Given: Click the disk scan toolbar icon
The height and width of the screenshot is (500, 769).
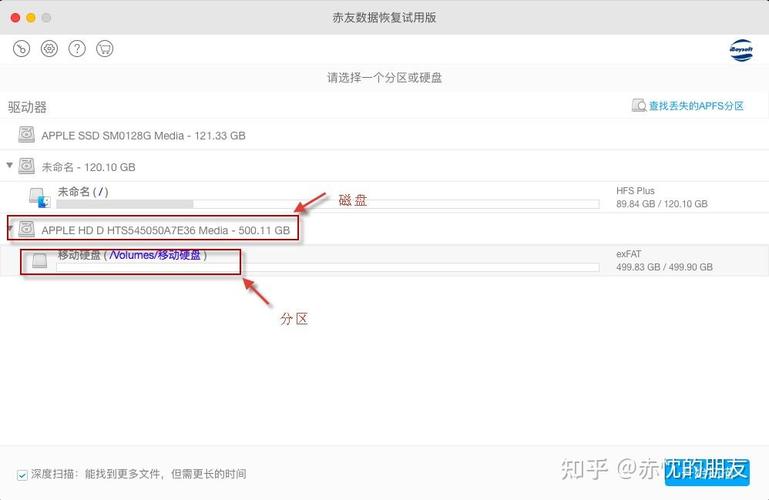Looking at the screenshot, I should [x=21, y=49].
